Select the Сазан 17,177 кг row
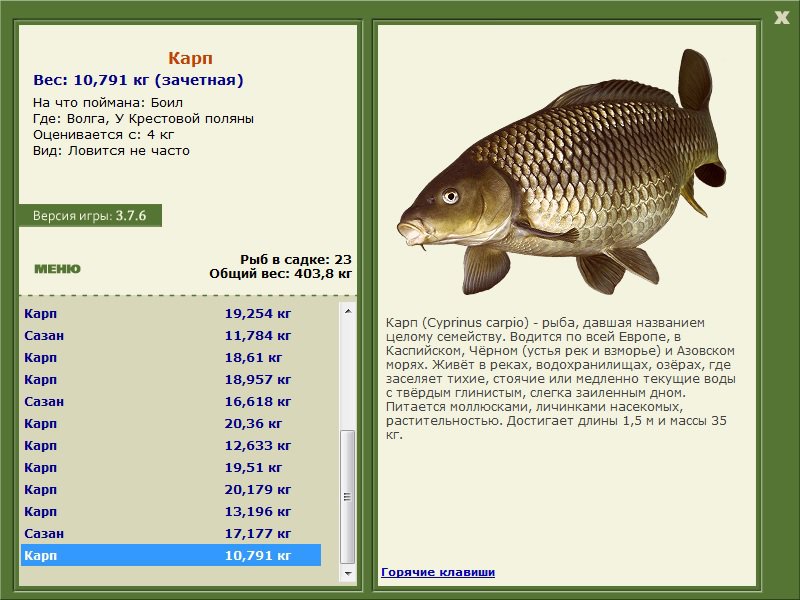This screenshot has width=800, height=600. [171, 533]
